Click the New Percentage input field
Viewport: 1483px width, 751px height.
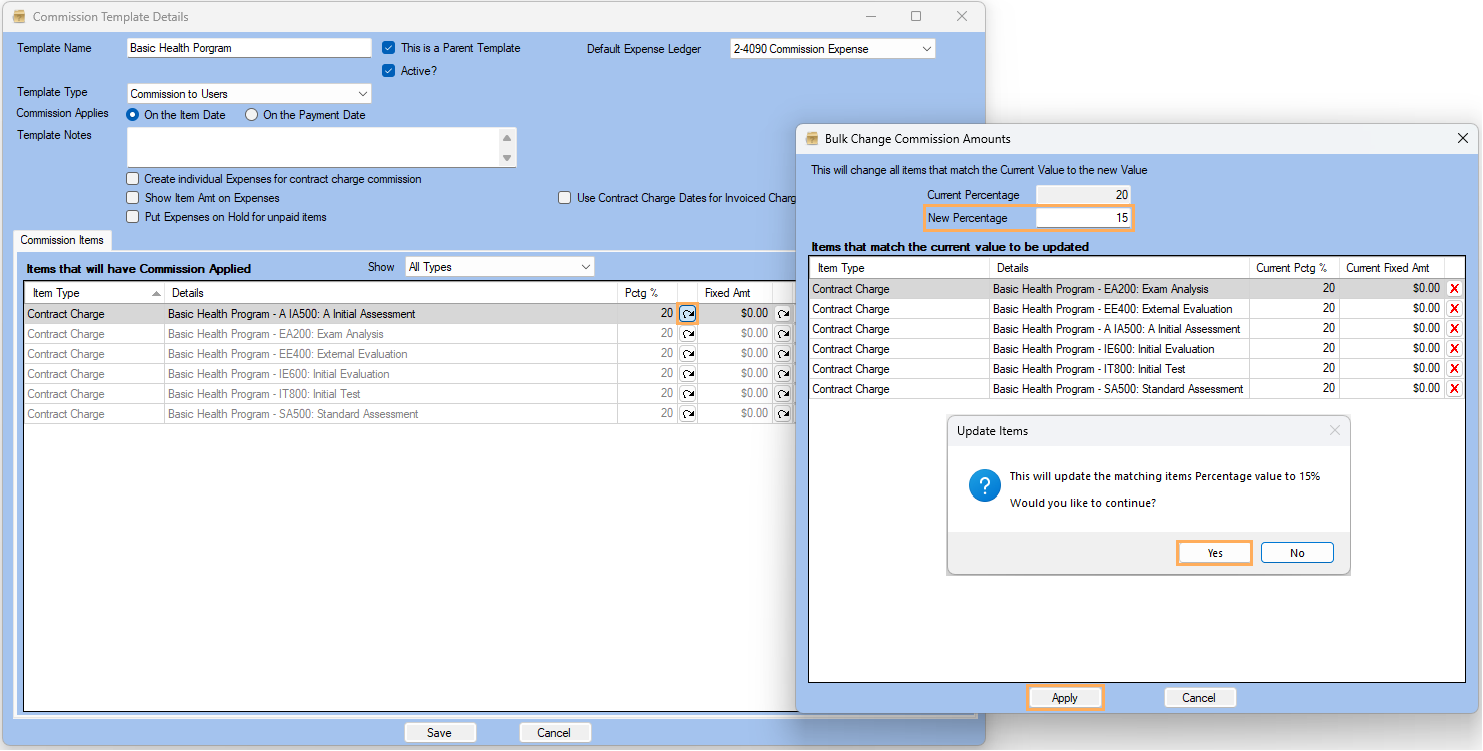(1084, 218)
